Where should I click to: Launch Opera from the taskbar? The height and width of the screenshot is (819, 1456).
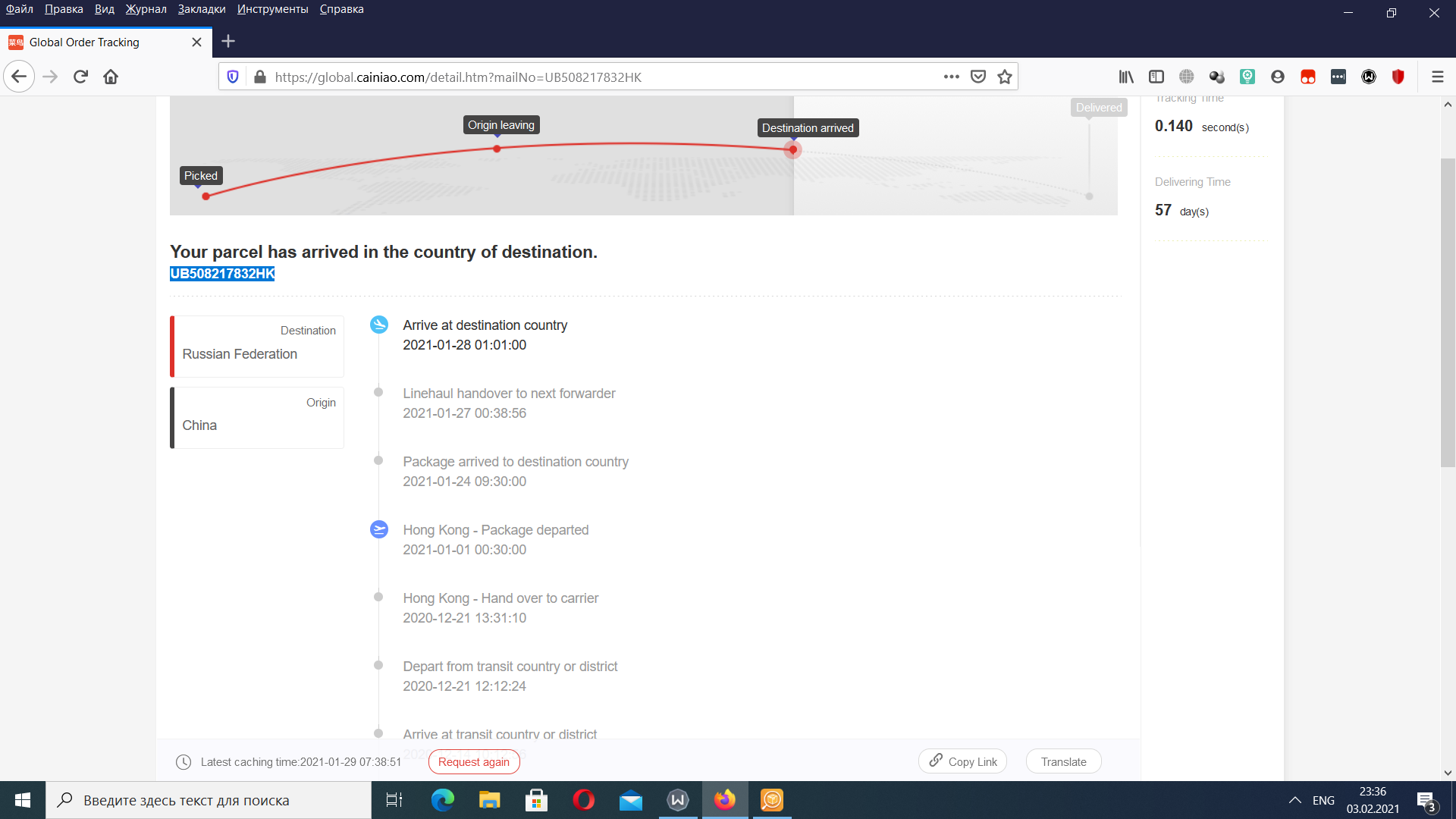[583, 800]
